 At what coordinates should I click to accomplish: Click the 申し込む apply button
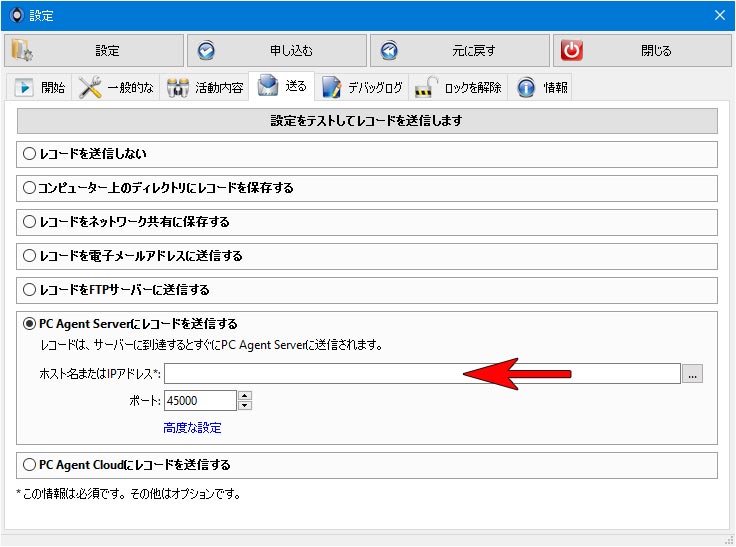277,50
